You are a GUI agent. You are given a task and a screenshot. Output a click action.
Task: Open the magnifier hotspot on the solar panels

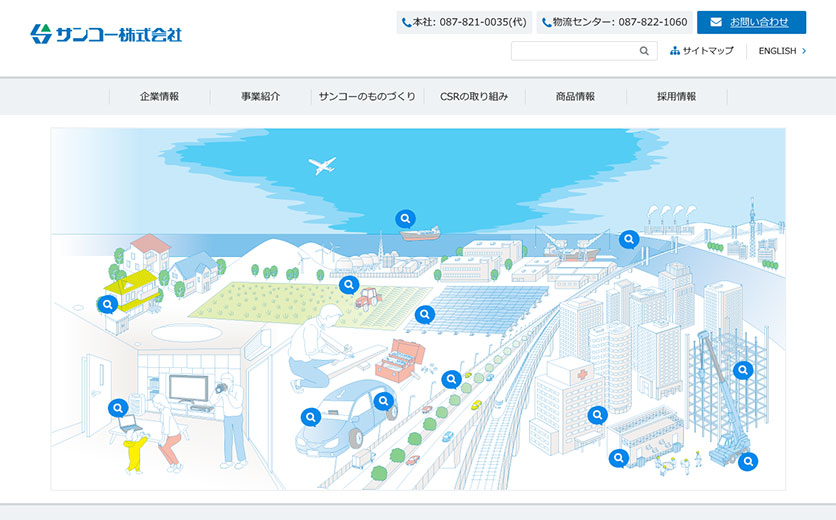click(x=425, y=315)
